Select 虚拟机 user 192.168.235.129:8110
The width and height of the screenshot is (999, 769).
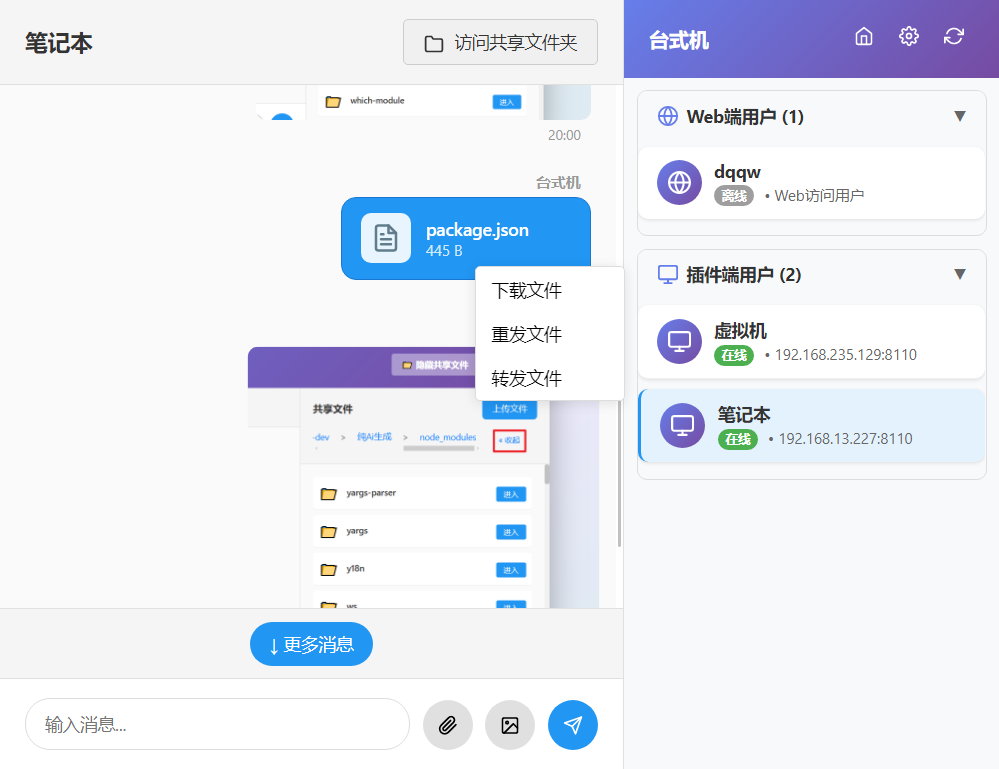(x=811, y=341)
